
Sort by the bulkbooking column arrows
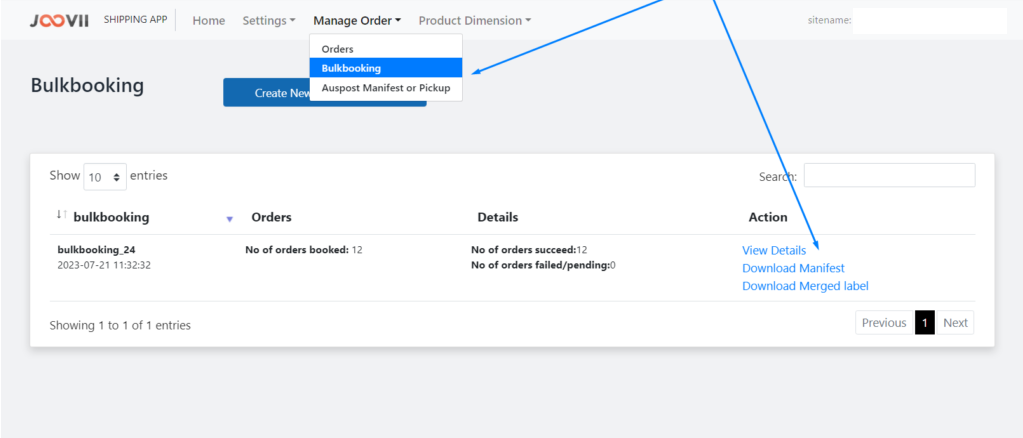tap(62, 215)
